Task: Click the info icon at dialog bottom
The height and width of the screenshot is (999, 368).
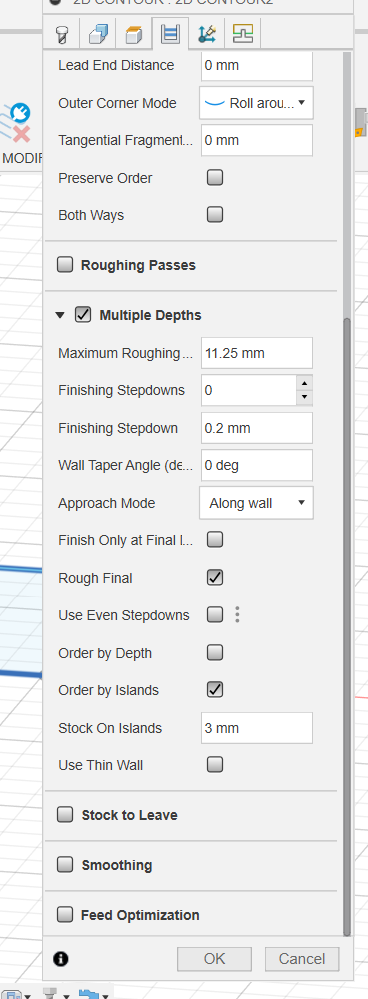Action: tap(61, 958)
